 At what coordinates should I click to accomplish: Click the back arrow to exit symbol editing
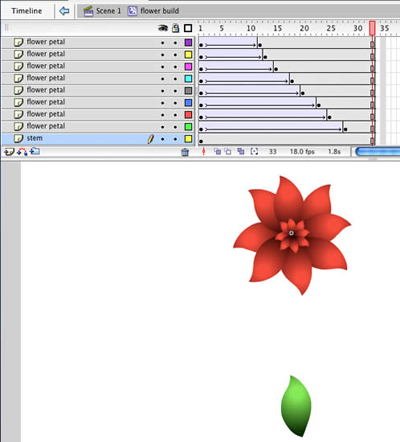coord(64,11)
